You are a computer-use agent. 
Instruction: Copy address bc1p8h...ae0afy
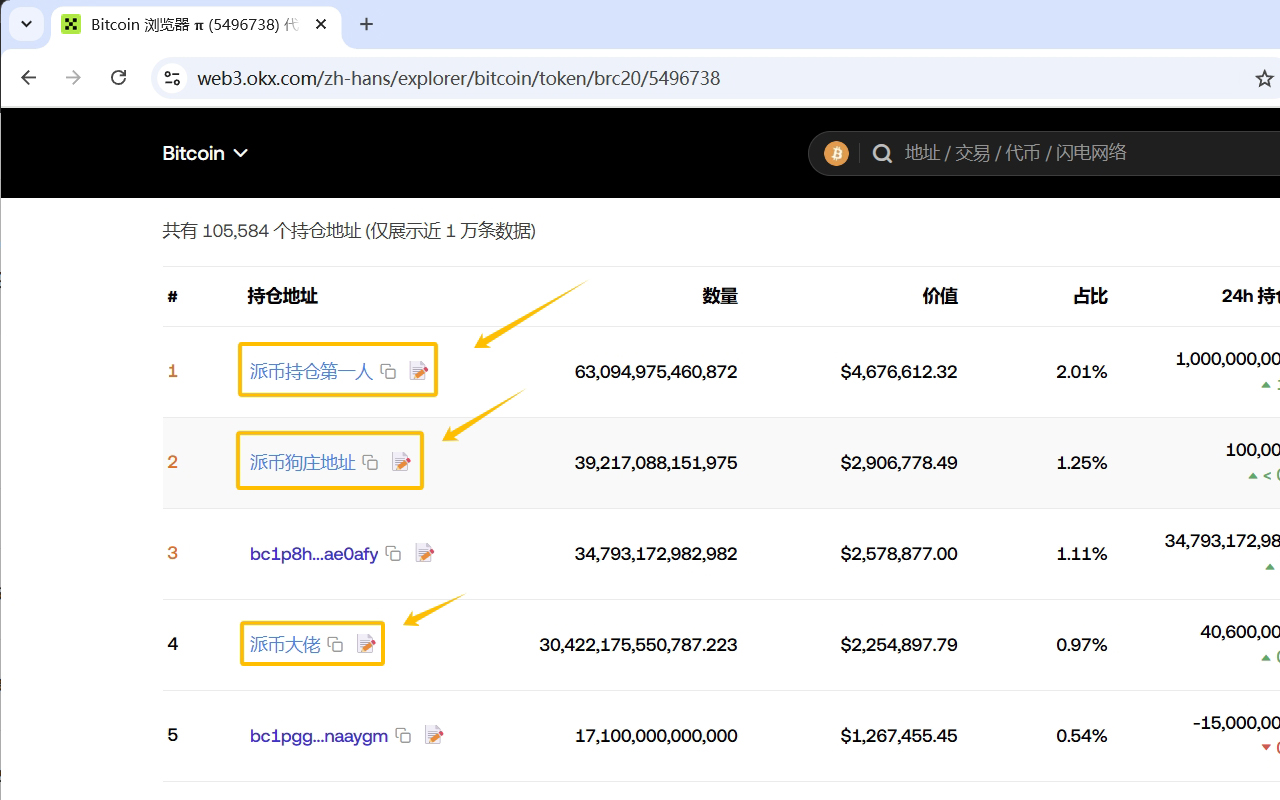point(394,553)
